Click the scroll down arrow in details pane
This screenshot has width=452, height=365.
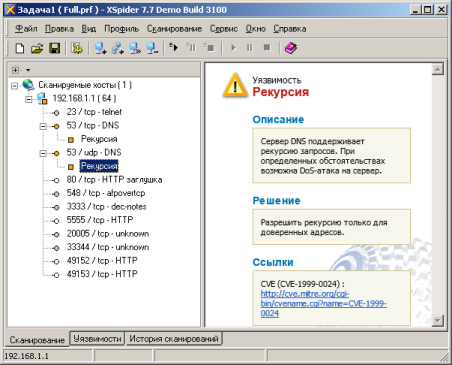[x=437, y=321]
